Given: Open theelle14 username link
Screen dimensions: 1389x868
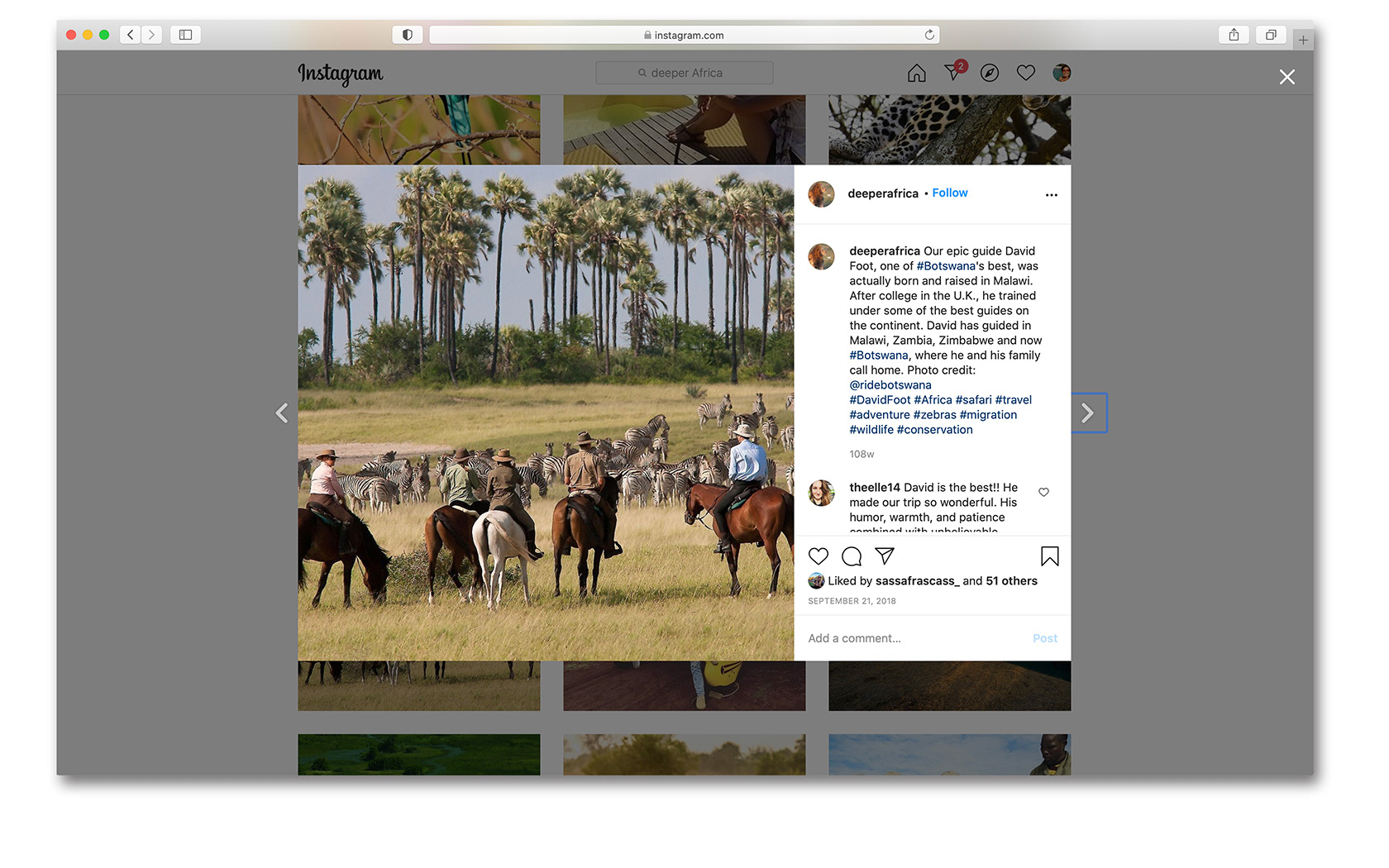Looking at the screenshot, I should pos(875,488).
